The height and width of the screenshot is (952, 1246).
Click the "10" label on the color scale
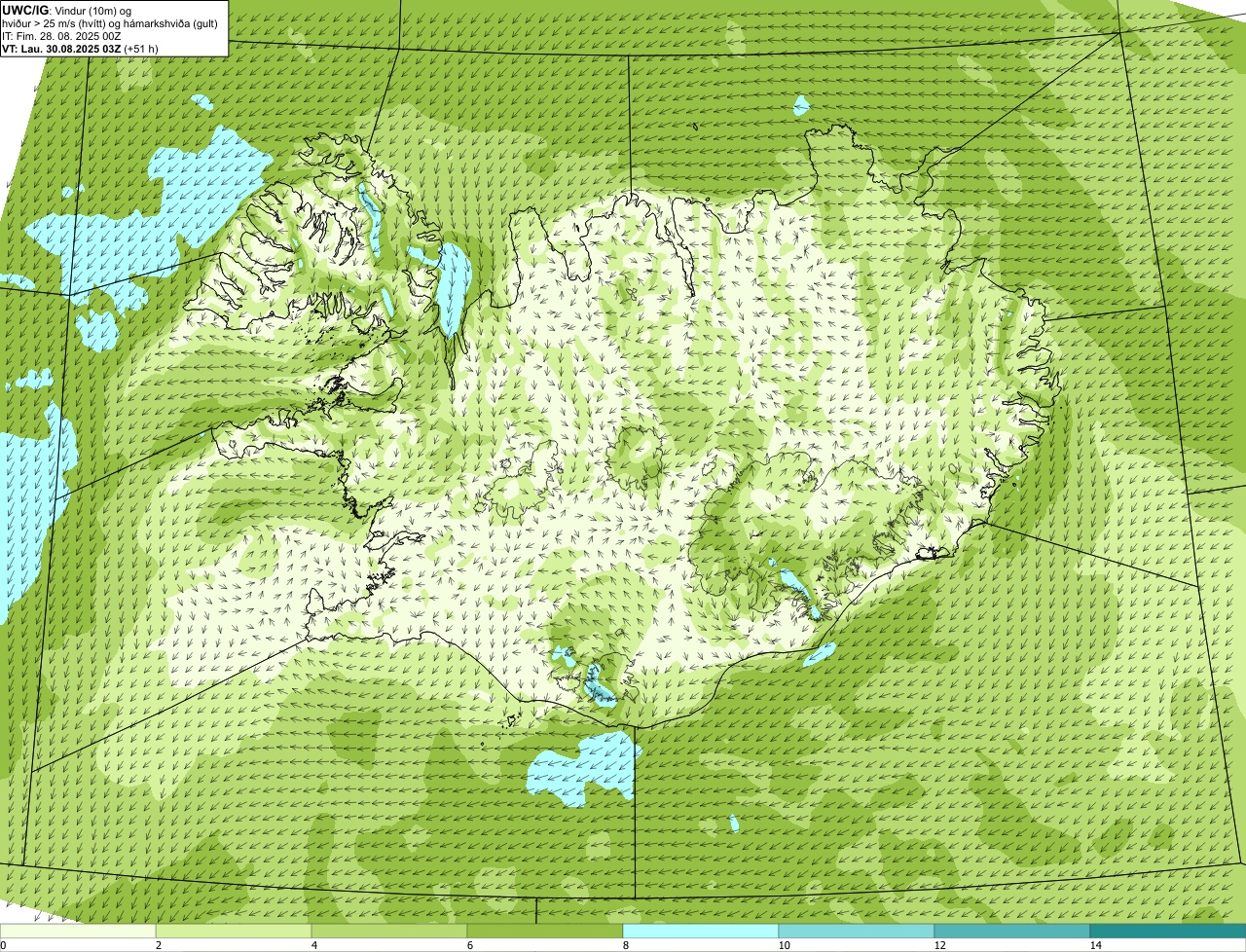(x=784, y=945)
